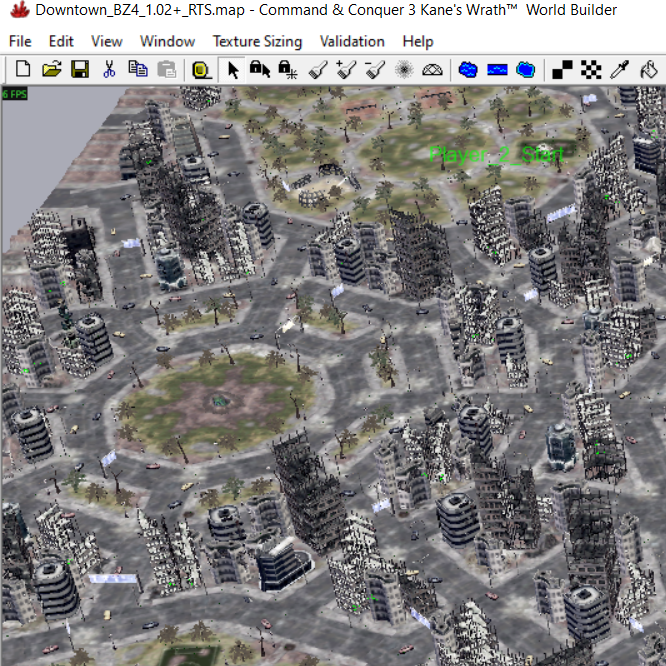Select the yellow tape measure ruler tool
This screenshot has width=666, height=666.
pos(201,69)
